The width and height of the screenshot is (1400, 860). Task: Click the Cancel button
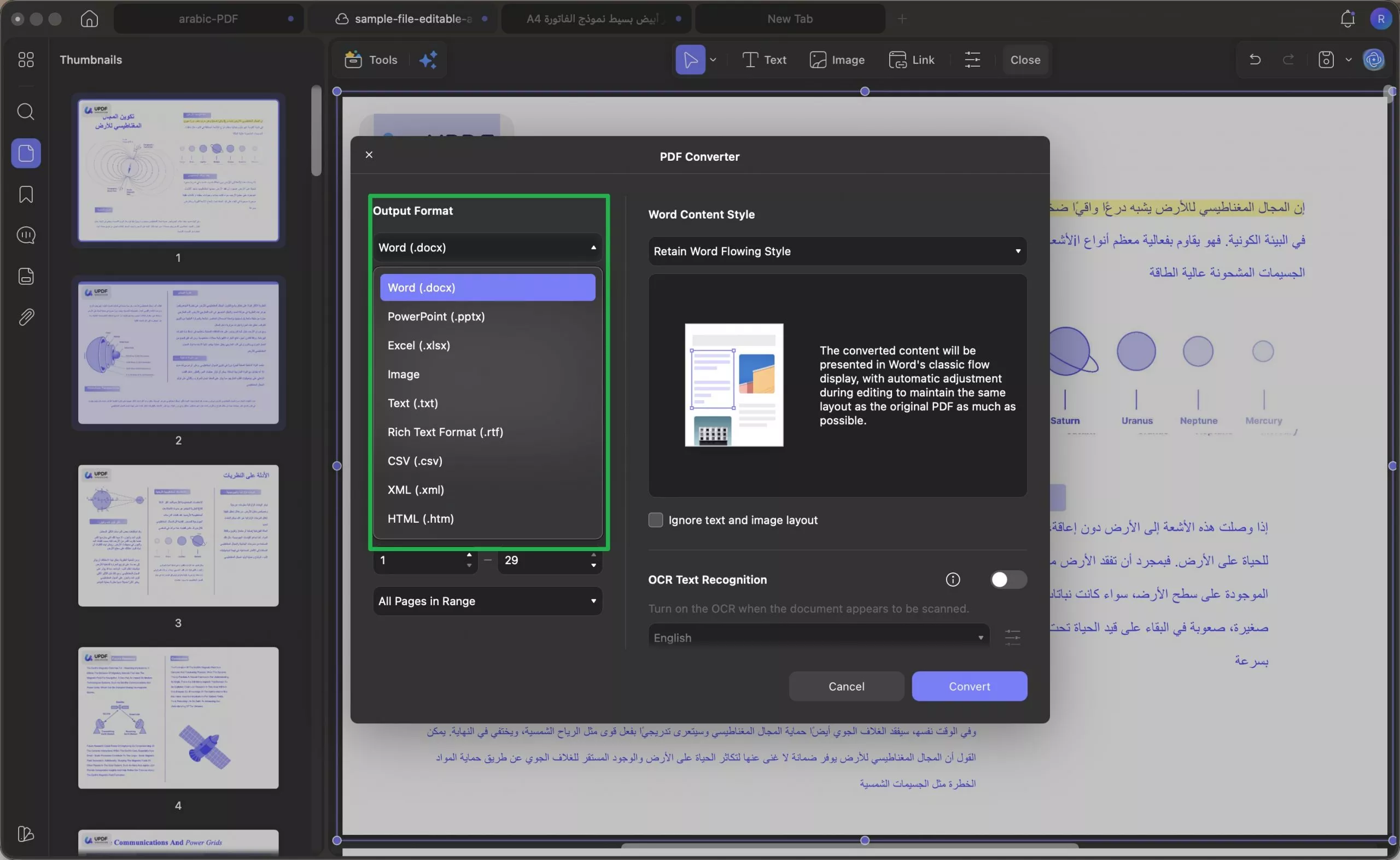tap(846, 687)
